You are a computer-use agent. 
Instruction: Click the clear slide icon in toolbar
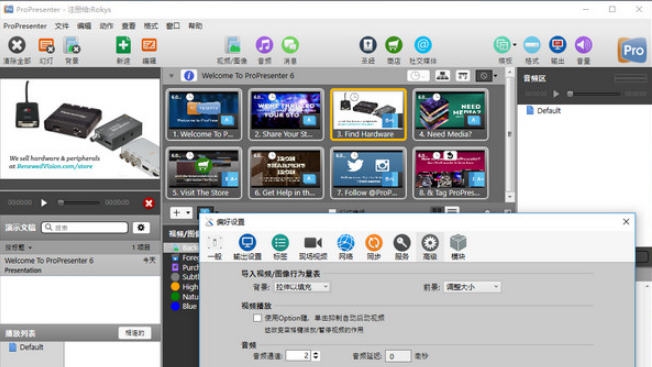pyautogui.click(x=46, y=45)
